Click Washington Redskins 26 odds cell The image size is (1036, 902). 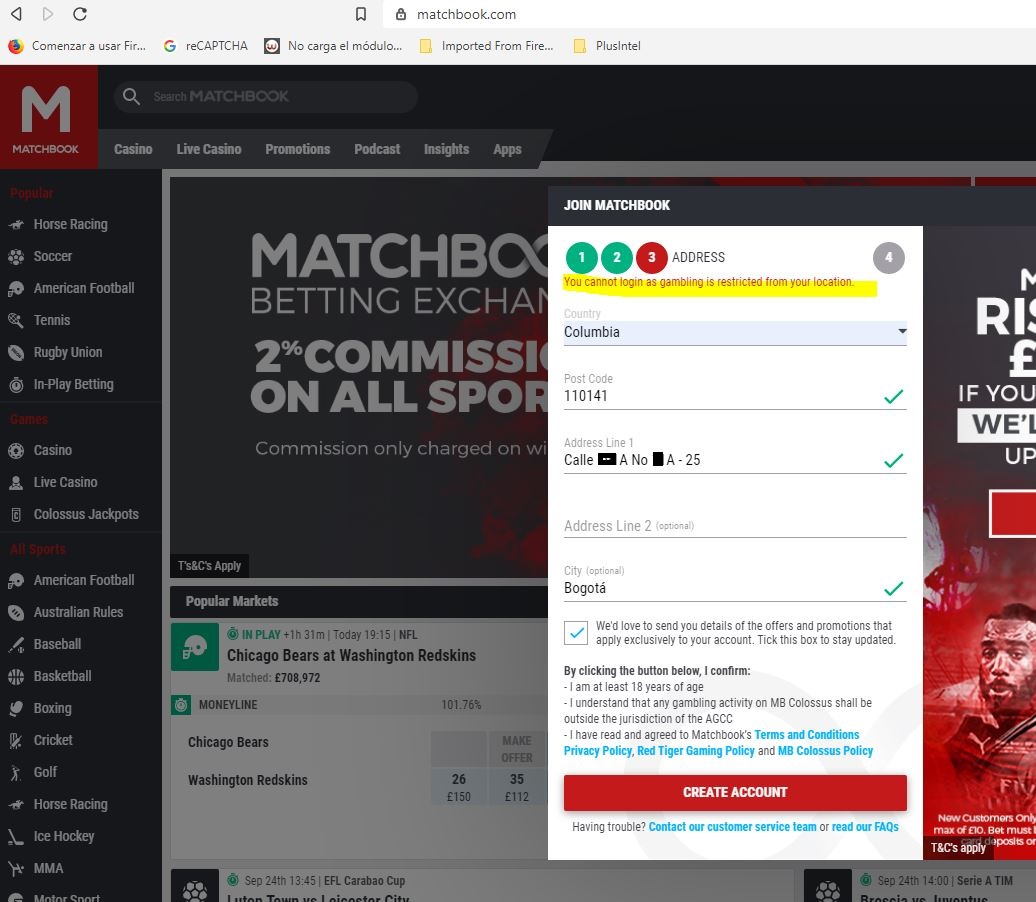tap(459, 787)
